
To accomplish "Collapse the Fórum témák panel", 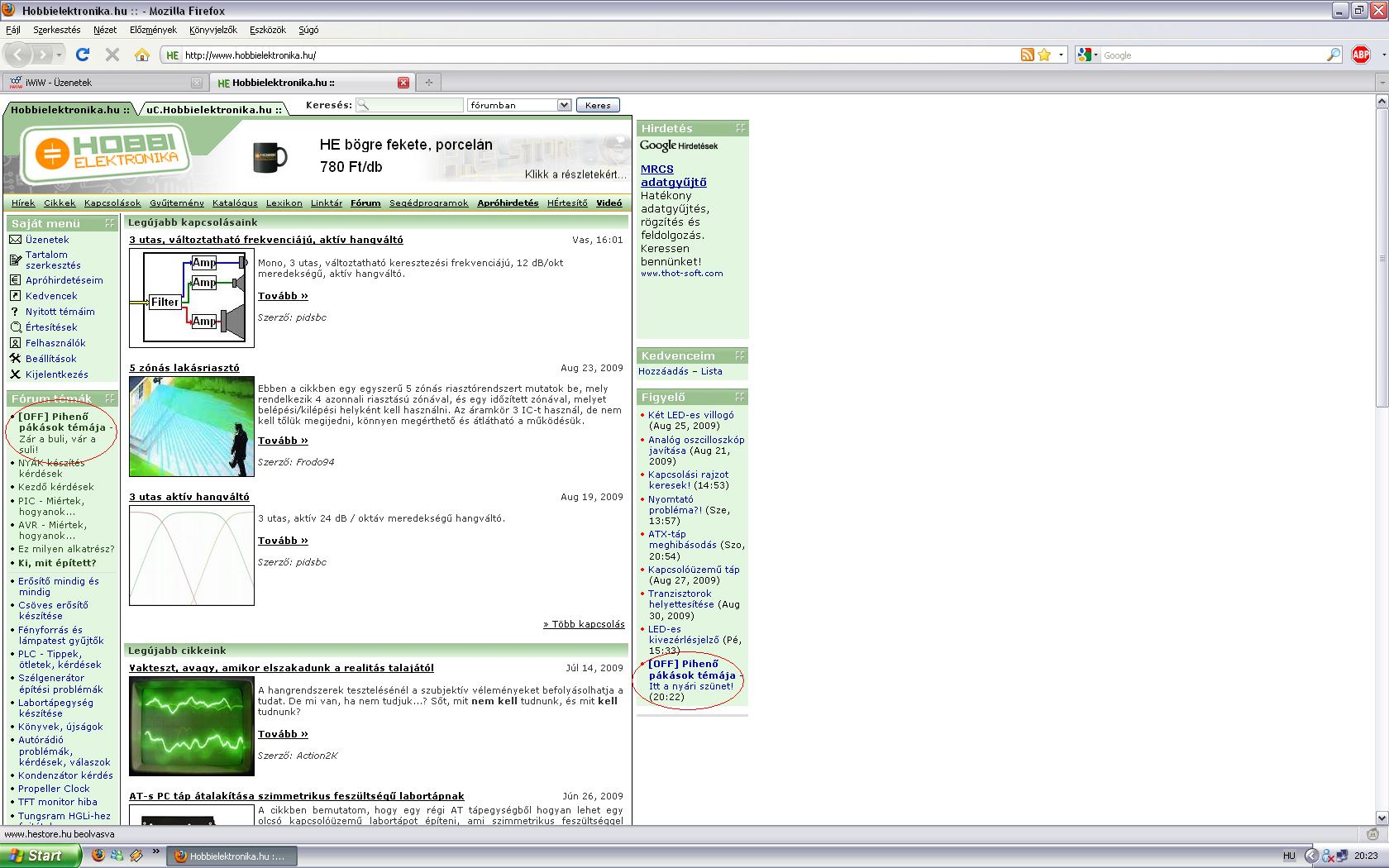I will [109, 398].
